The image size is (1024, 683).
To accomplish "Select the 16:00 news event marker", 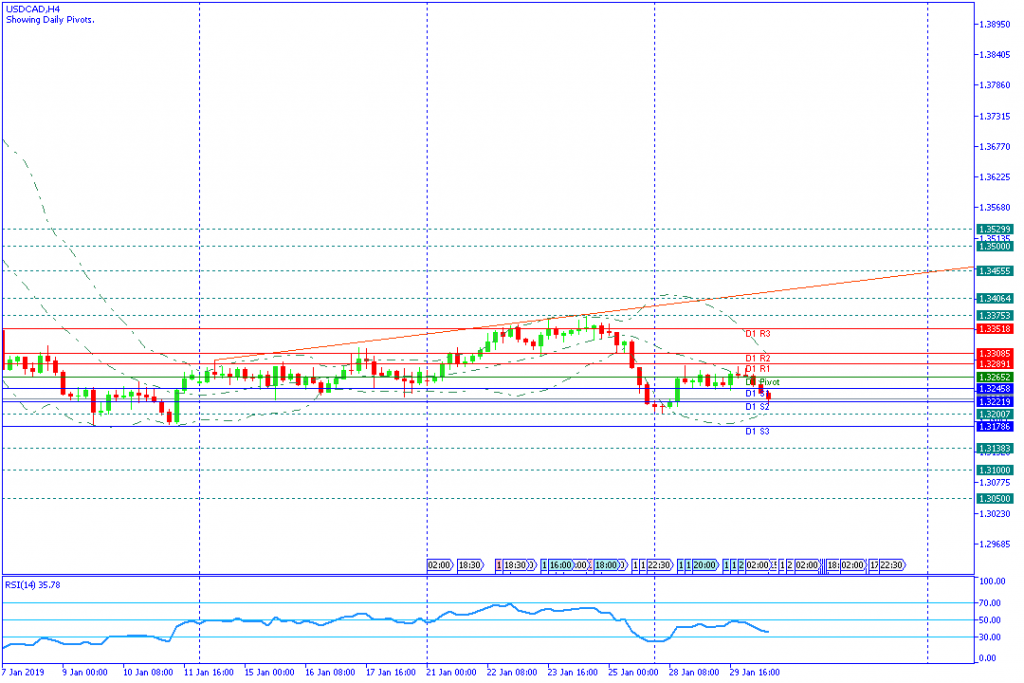I will click(563, 566).
